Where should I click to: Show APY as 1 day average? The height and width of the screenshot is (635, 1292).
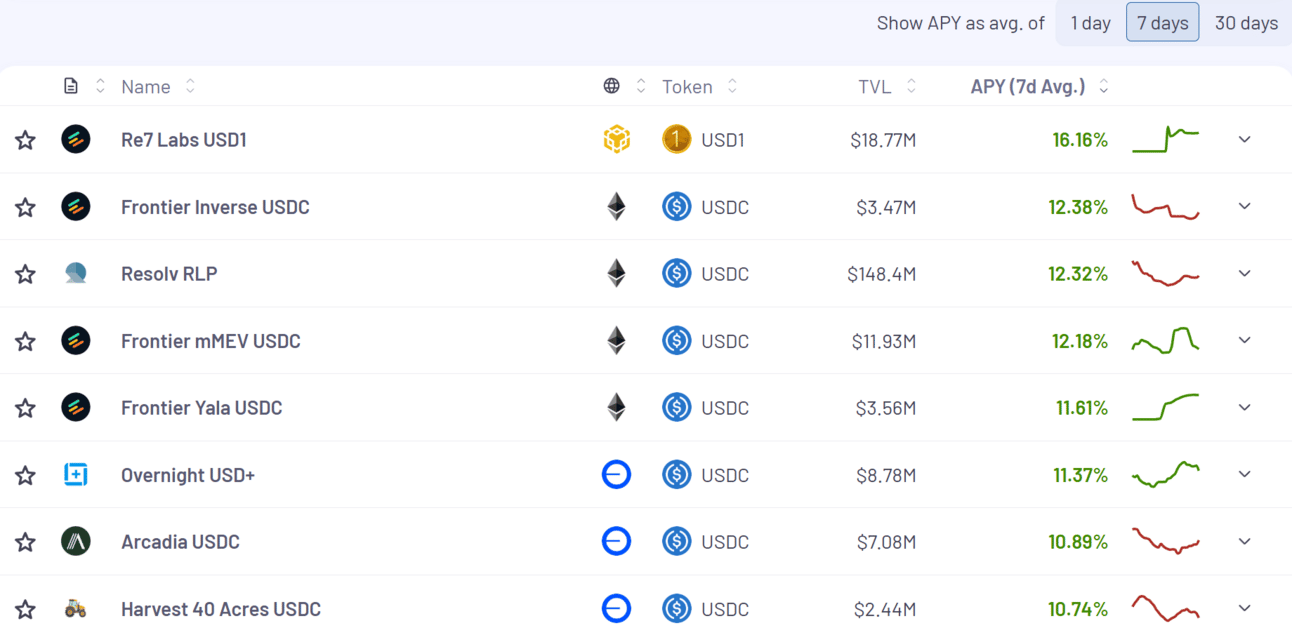(x=1090, y=23)
